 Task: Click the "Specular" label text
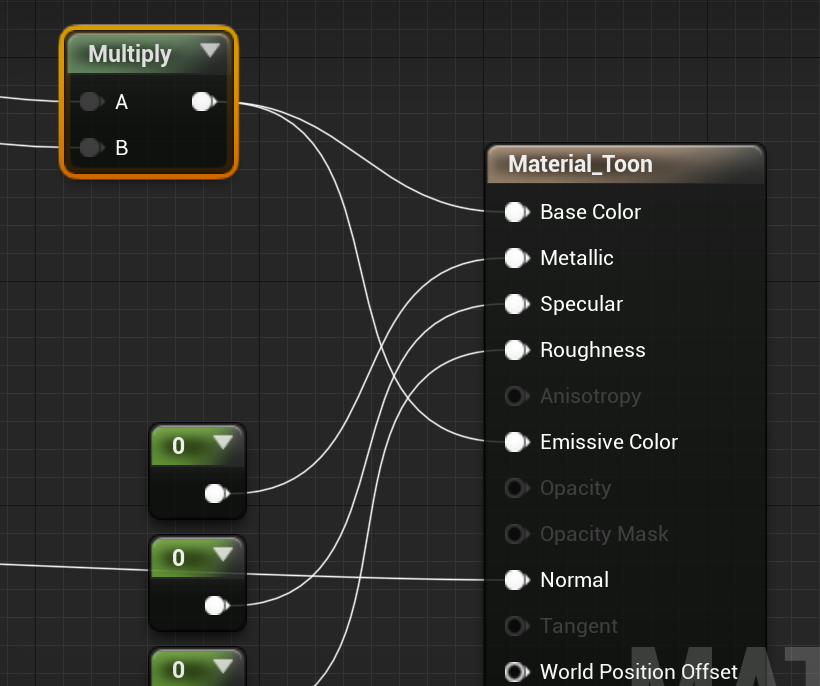pyautogui.click(x=582, y=304)
